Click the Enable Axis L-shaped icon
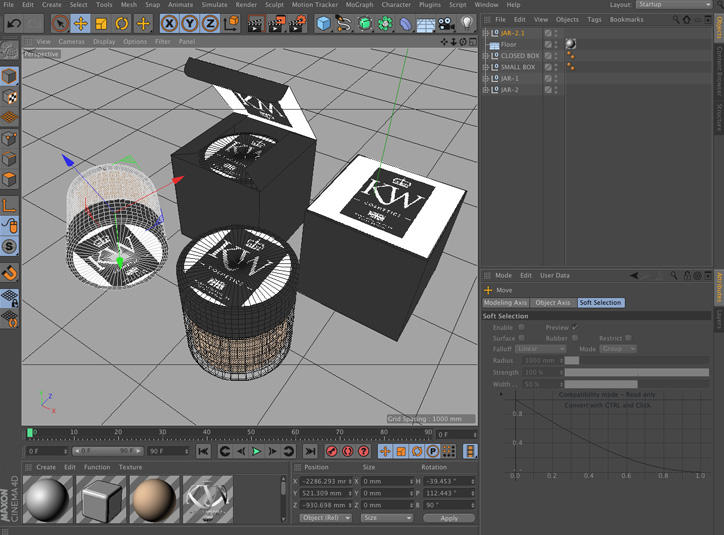Viewport: 724px width, 535px height. click(9, 206)
